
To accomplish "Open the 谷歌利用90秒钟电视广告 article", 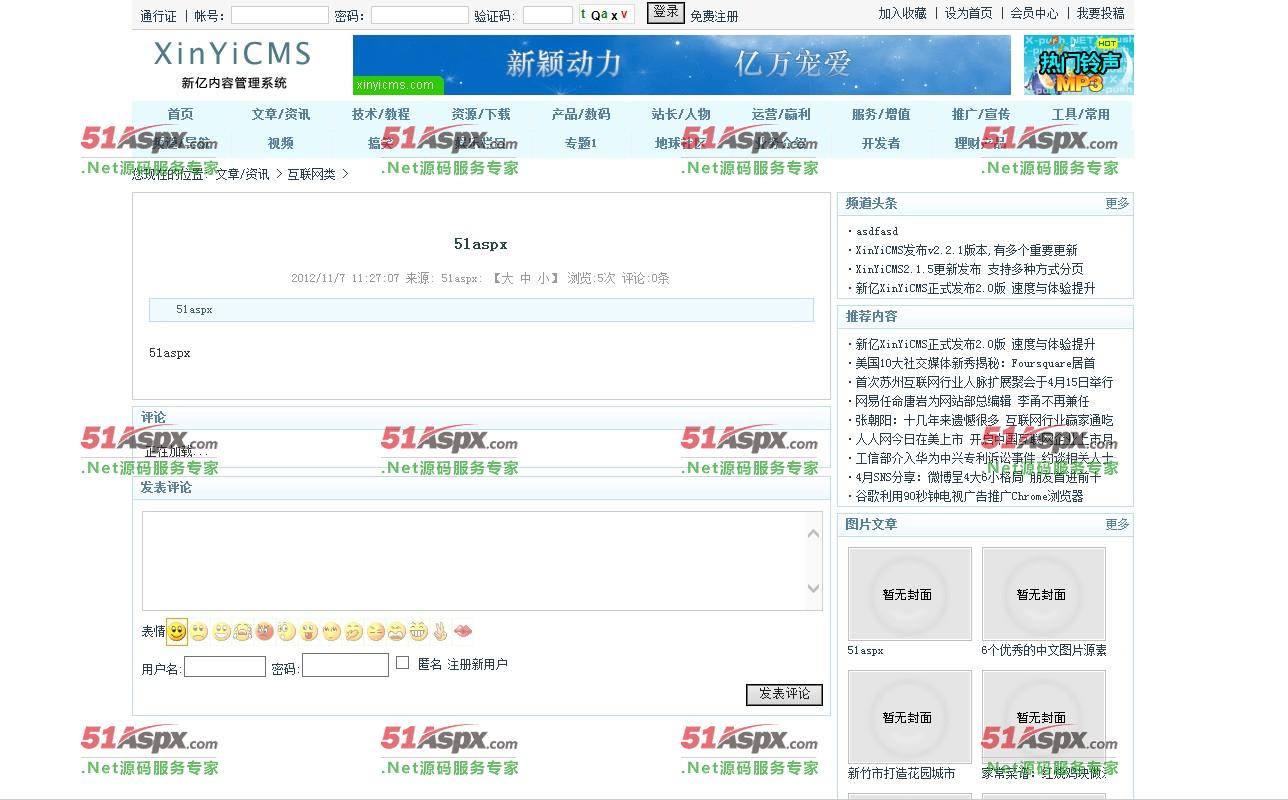I will click(969, 496).
